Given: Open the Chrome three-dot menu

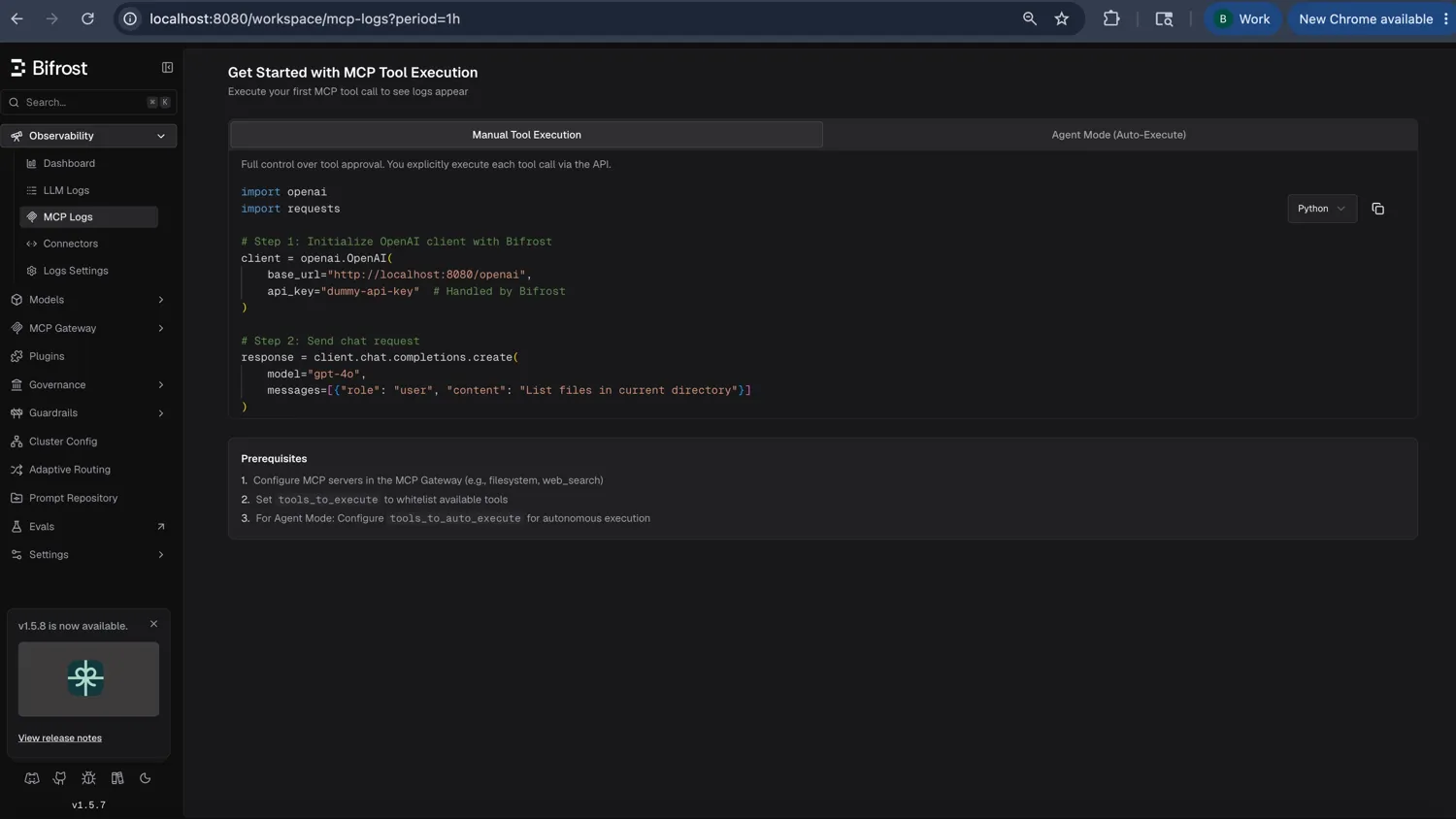Looking at the screenshot, I should point(1446,18).
